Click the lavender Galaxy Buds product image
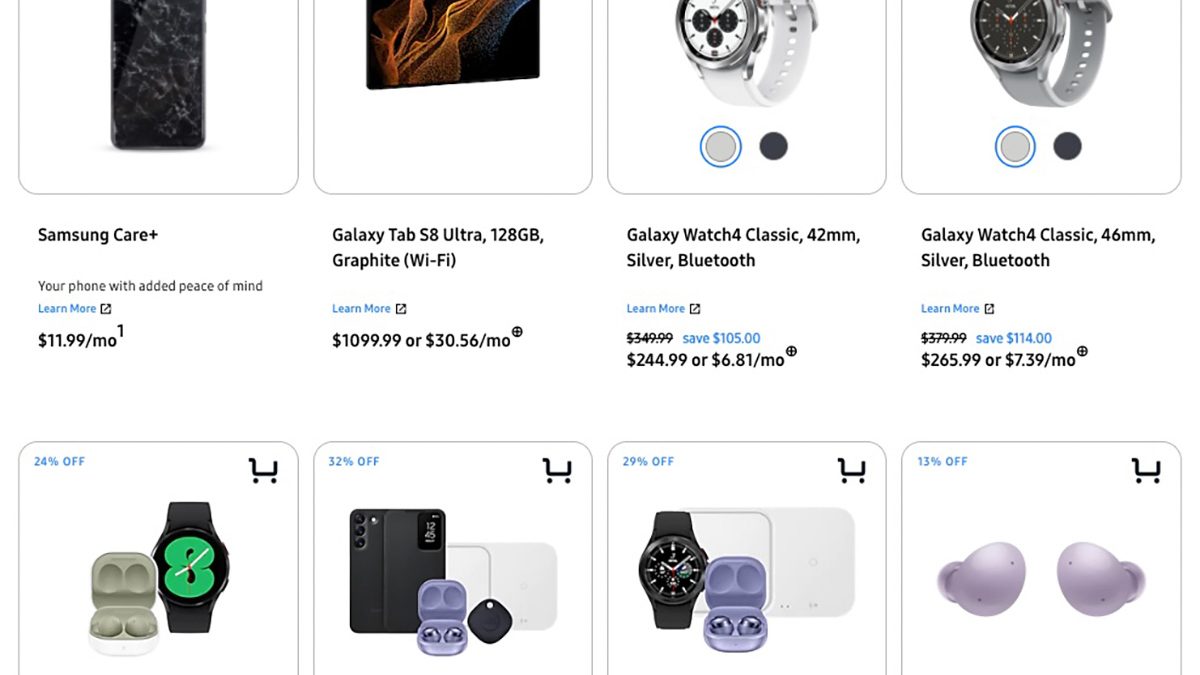 [1041, 579]
